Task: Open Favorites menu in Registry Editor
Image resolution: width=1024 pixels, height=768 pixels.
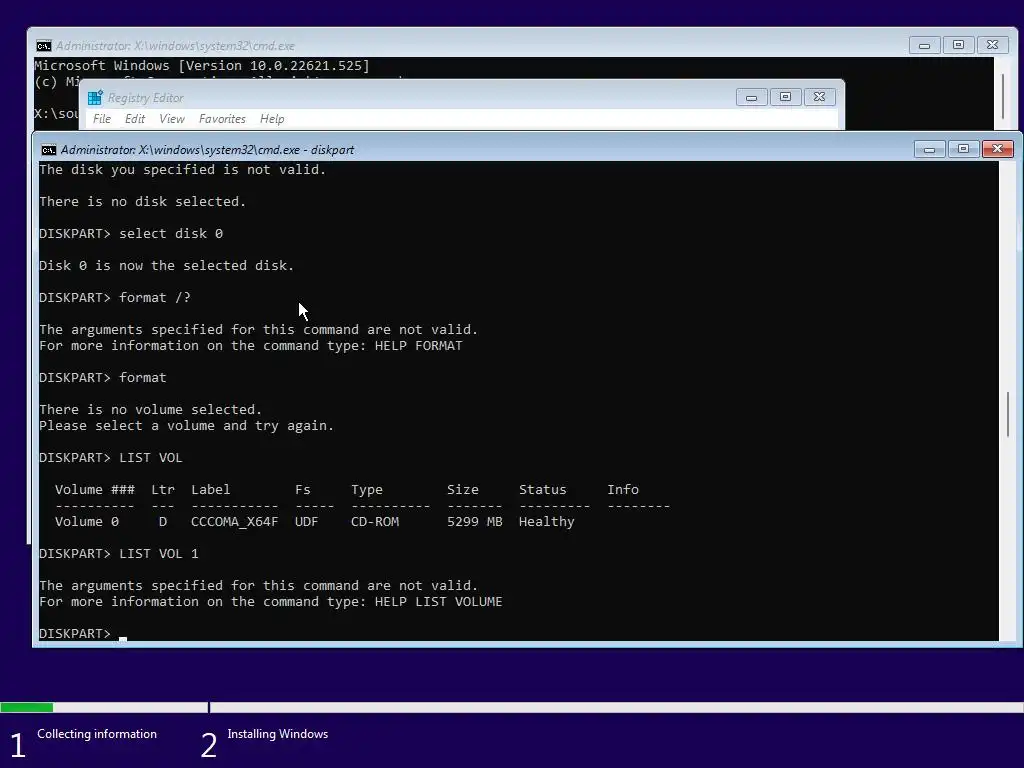Action: coord(222,119)
